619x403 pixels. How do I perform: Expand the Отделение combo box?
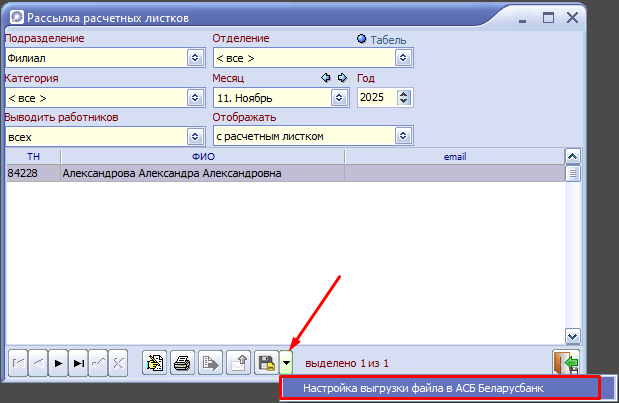tap(404, 58)
